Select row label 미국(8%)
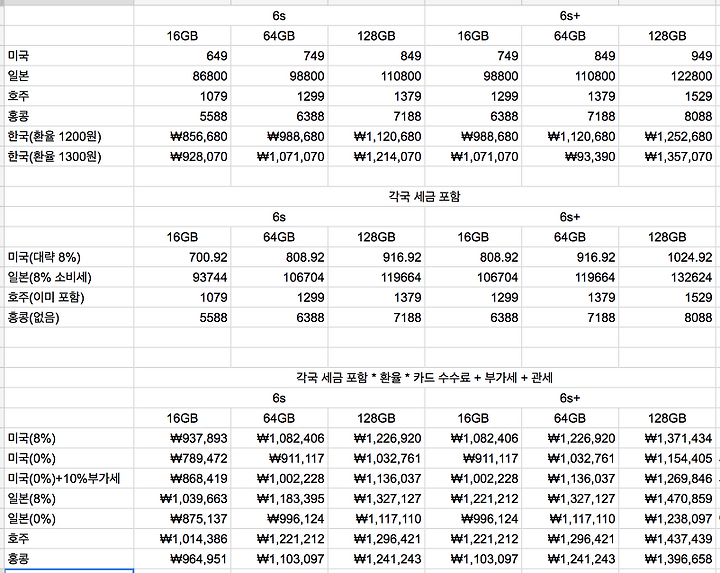Image resolution: width=720 pixels, height=573 pixels. (x=69, y=438)
